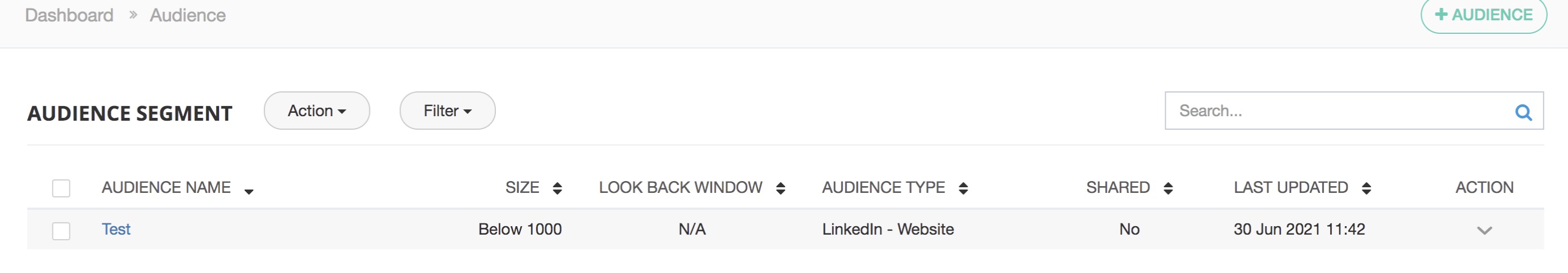
Task: Click the Audience breadcrumb
Action: (x=188, y=15)
